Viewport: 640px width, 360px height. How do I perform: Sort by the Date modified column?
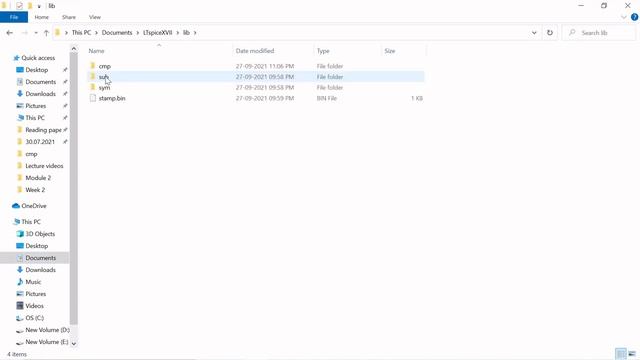click(x=255, y=51)
